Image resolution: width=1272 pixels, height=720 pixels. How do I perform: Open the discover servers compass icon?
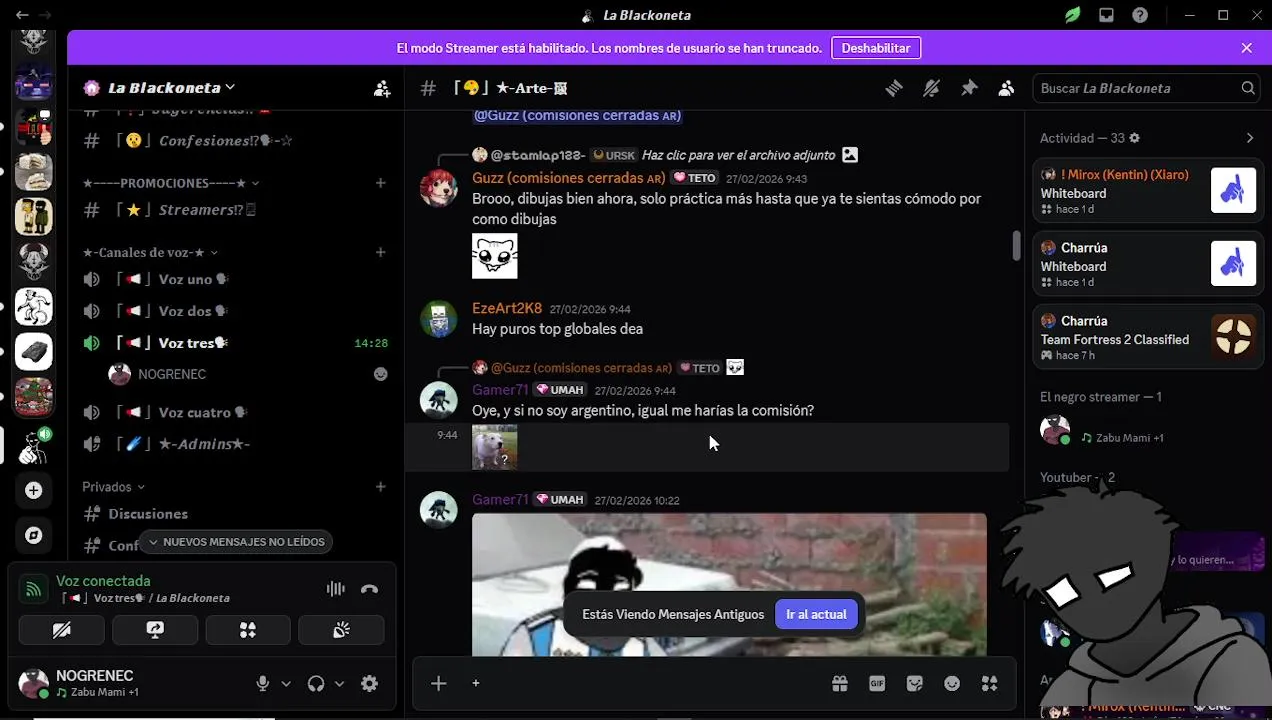coord(34,535)
